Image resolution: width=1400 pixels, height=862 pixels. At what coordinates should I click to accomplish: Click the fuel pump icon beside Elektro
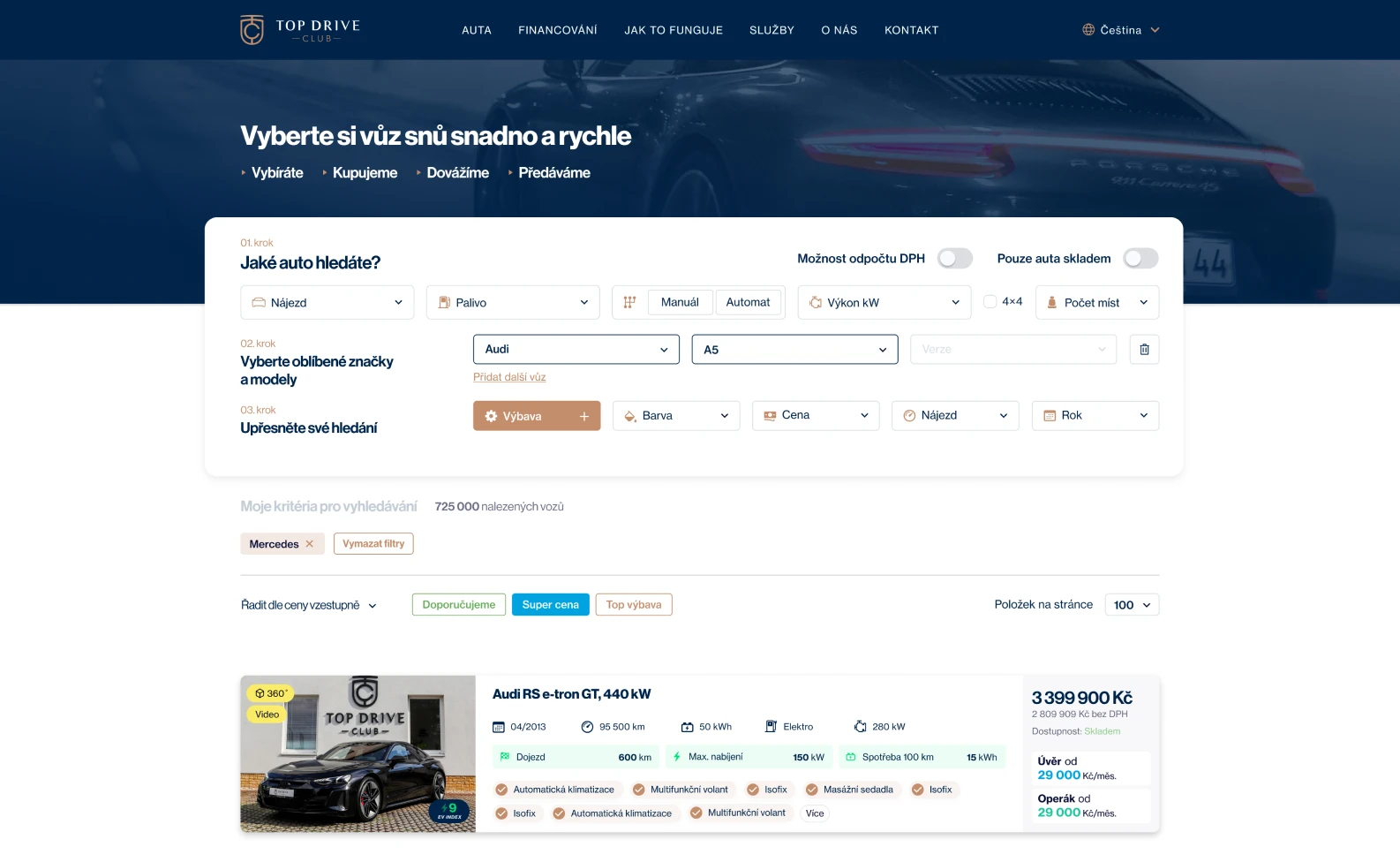point(771,727)
